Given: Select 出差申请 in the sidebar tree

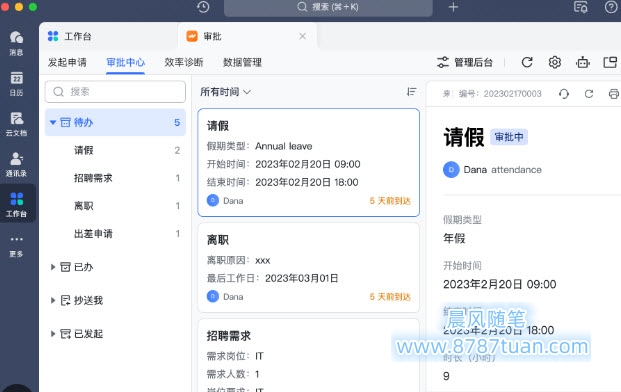Looking at the screenshot, I should (x=115, y=234).
